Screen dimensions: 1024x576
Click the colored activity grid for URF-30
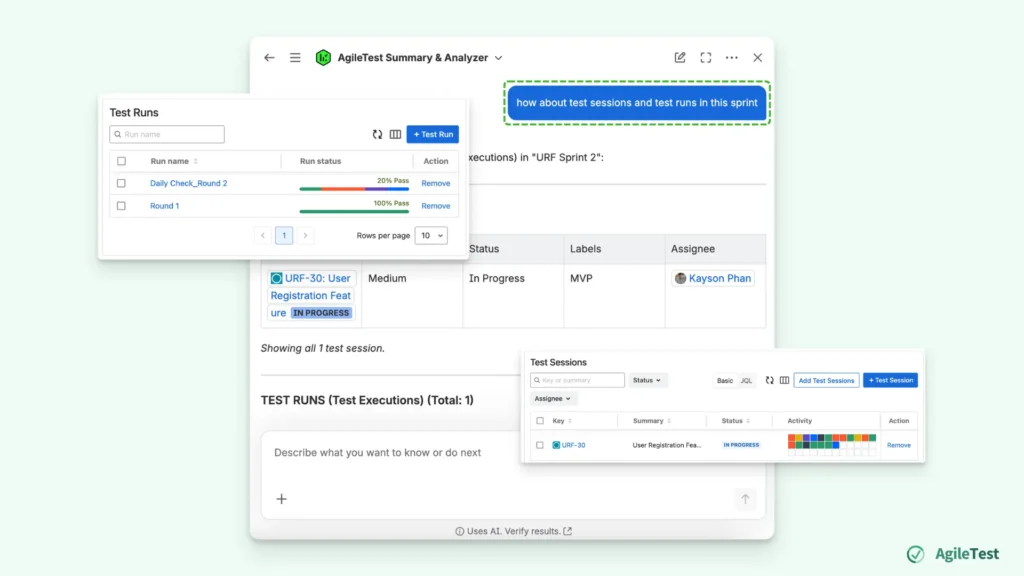click(x=831, y=445)
